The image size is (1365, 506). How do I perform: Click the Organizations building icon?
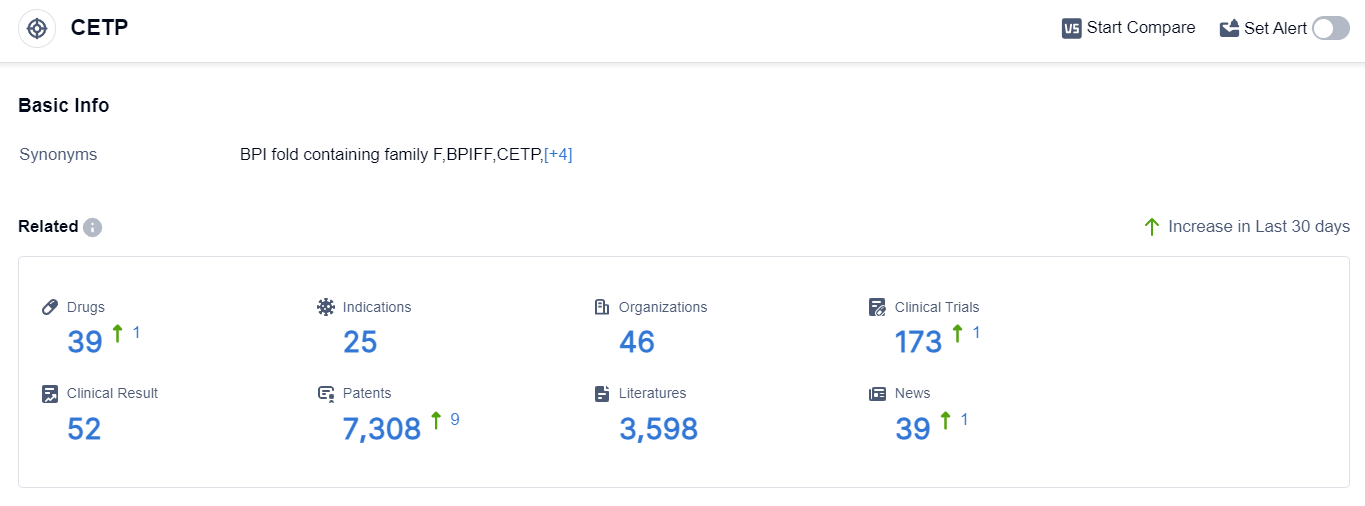pos(602,307)
